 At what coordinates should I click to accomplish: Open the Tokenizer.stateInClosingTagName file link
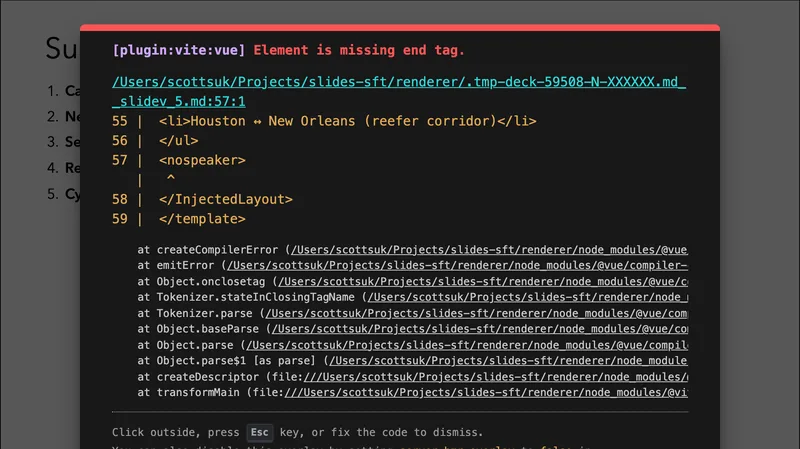click(x=526, y=297)
